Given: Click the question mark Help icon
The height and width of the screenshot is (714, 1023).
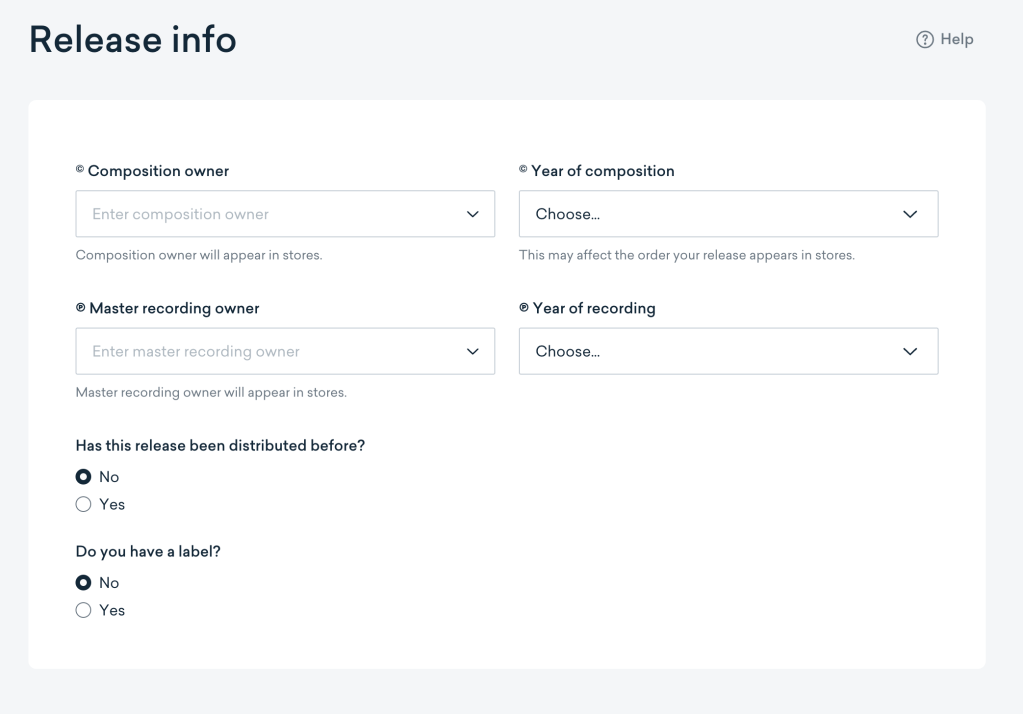Looking at the screenshot, I should 924,40.
